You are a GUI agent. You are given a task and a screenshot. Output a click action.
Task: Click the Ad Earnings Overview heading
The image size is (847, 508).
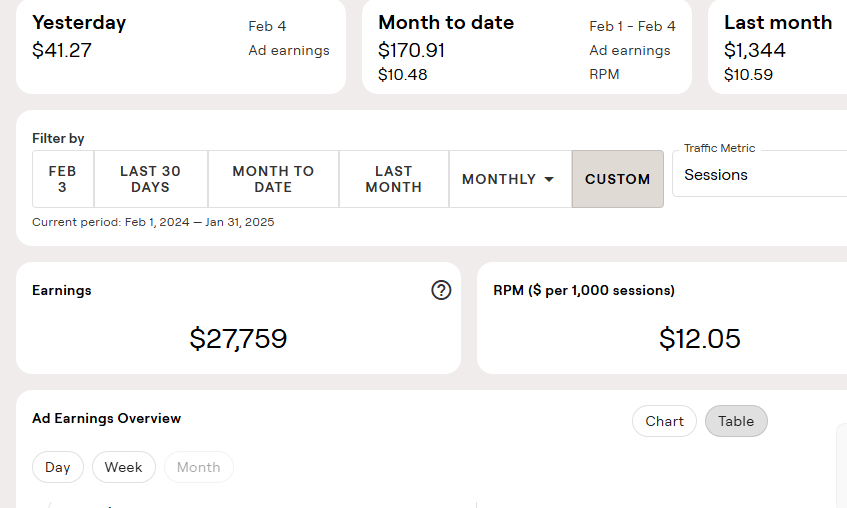coord(106,418)
